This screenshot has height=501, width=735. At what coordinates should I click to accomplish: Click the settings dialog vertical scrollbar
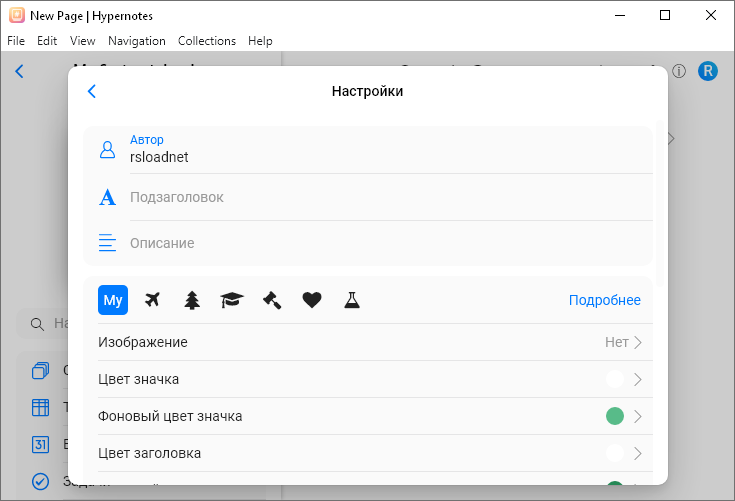pos(660,204)
